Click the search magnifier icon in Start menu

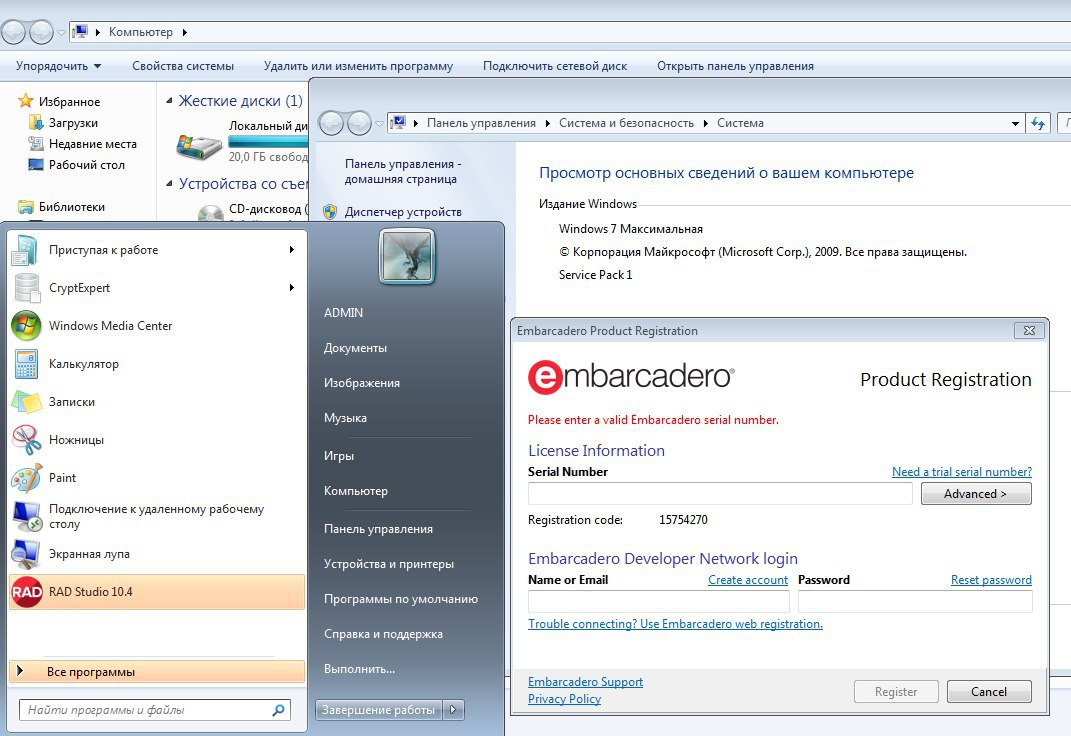coord(278,710)
